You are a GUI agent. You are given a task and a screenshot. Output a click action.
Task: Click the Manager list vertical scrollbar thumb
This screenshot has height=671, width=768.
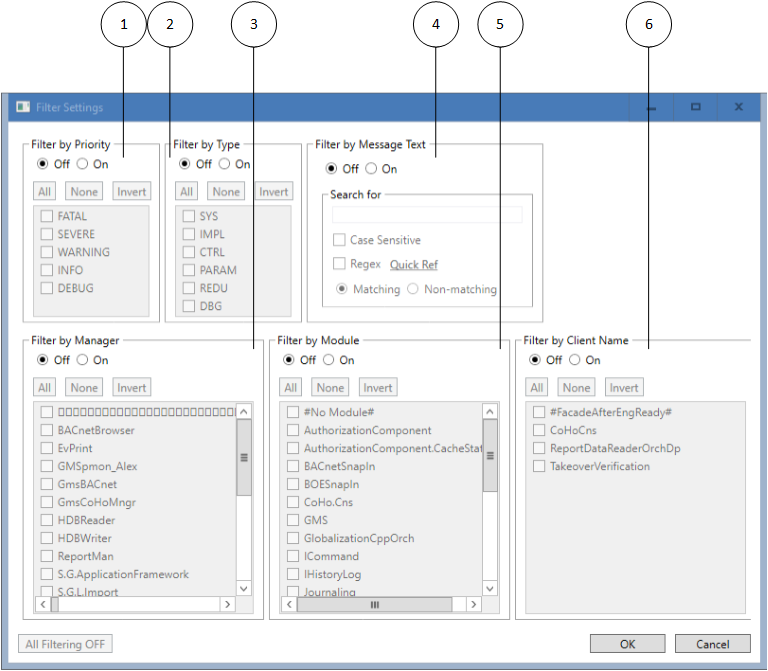pos(244,457)
